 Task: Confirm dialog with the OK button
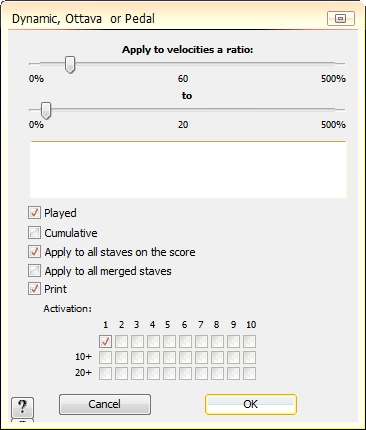pyautogui.click(x=251, y=404)
